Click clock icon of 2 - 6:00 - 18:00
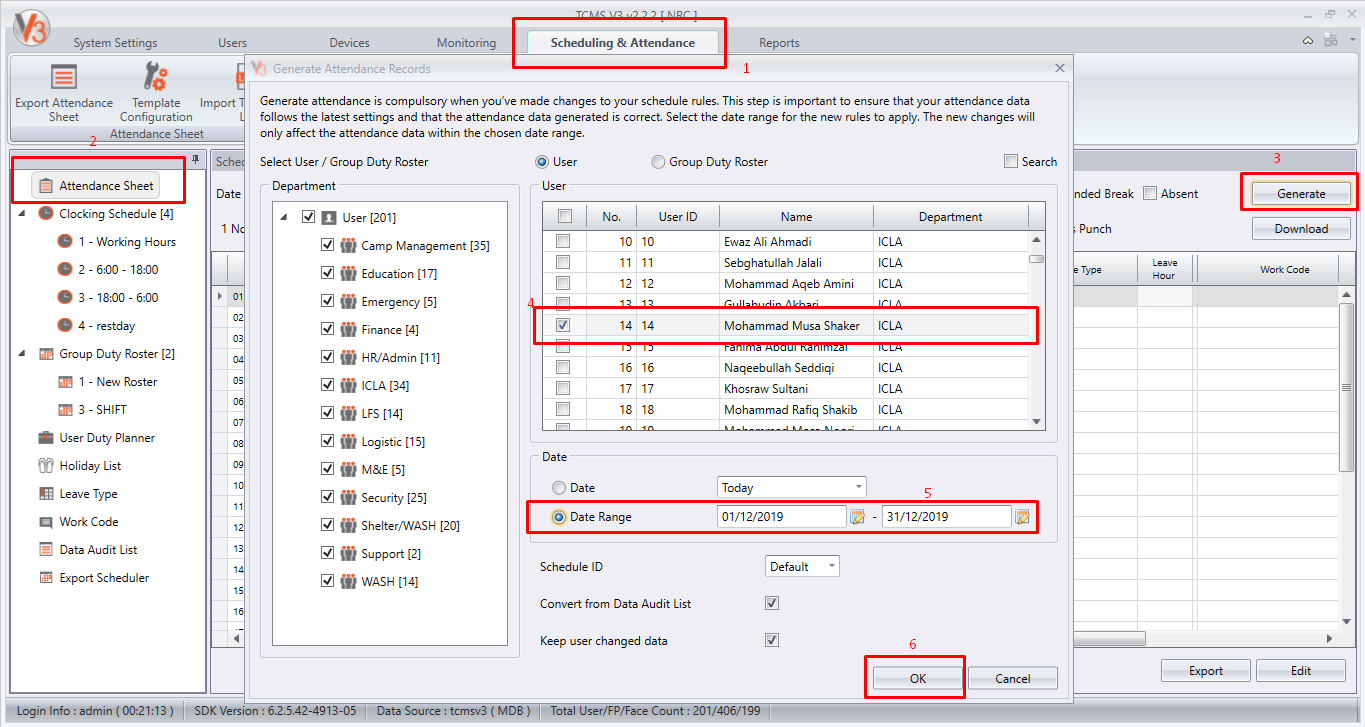 pyautogui.click(x=65, y=269)
